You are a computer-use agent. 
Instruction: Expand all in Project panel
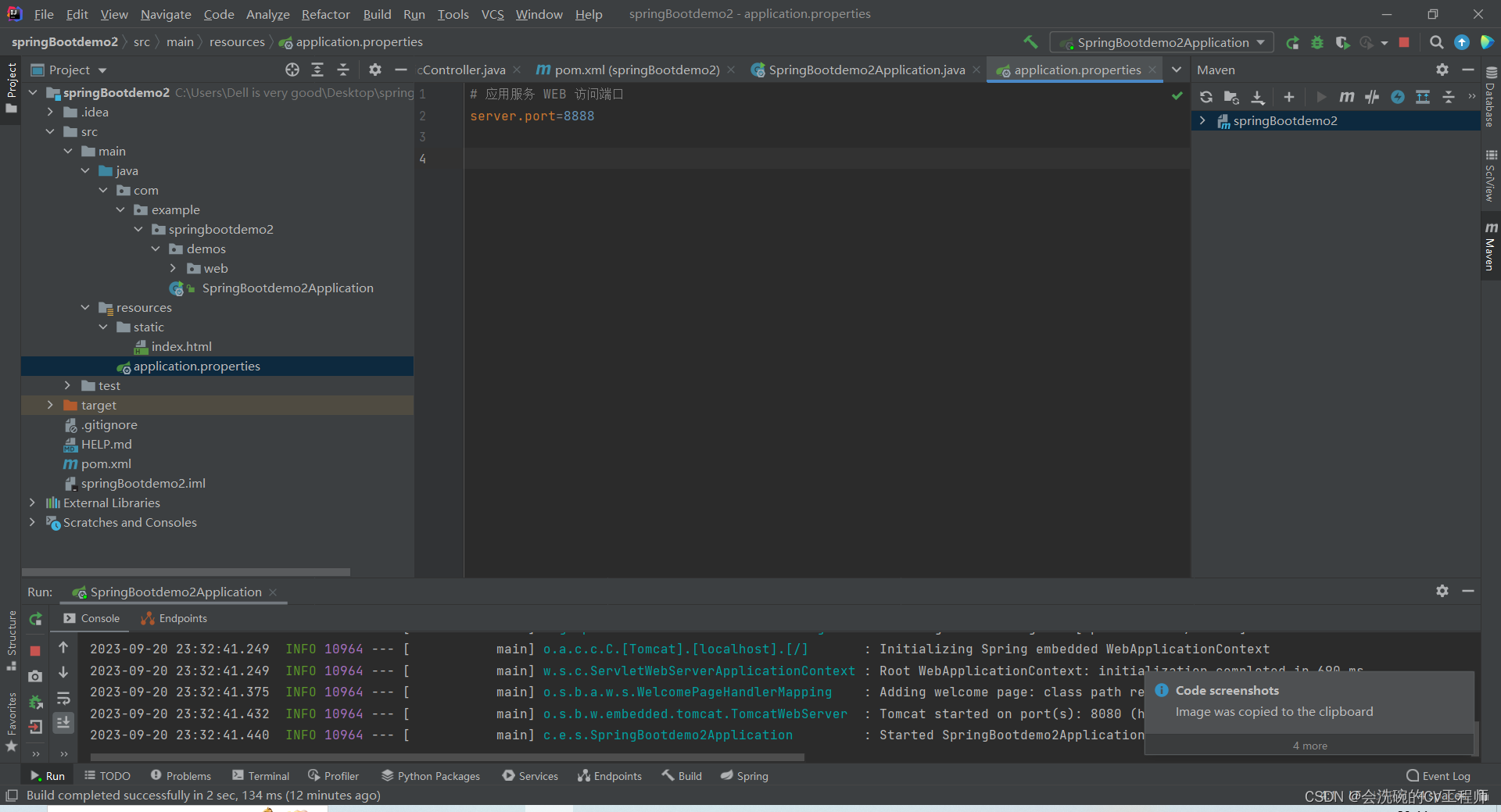click(317, 70)
